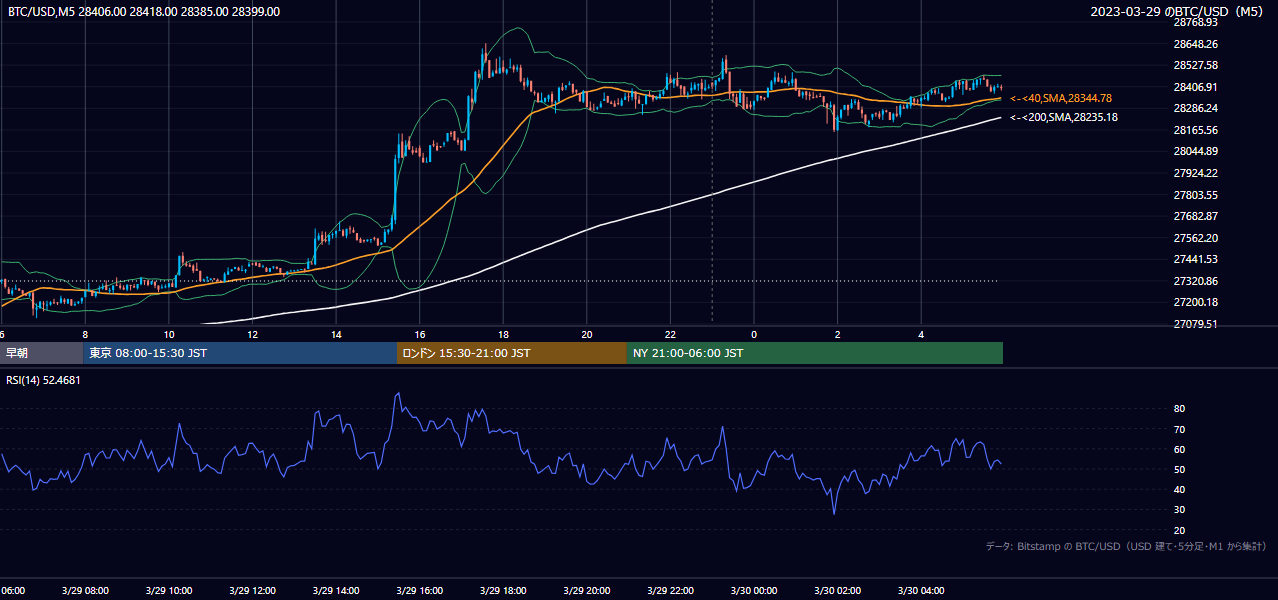This screenshot has height=600, width=1278.
Task: Click the 3/29 14:00 time label
Action: click(x=336, y=591)
